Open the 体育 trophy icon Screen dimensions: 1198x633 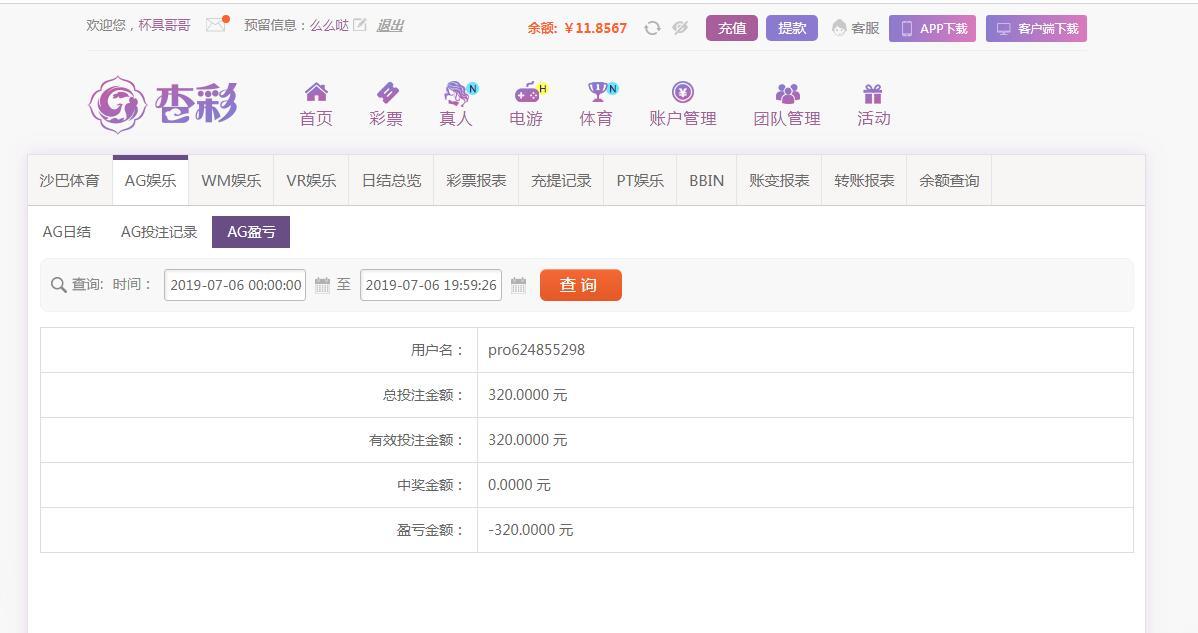click(597, 93)
